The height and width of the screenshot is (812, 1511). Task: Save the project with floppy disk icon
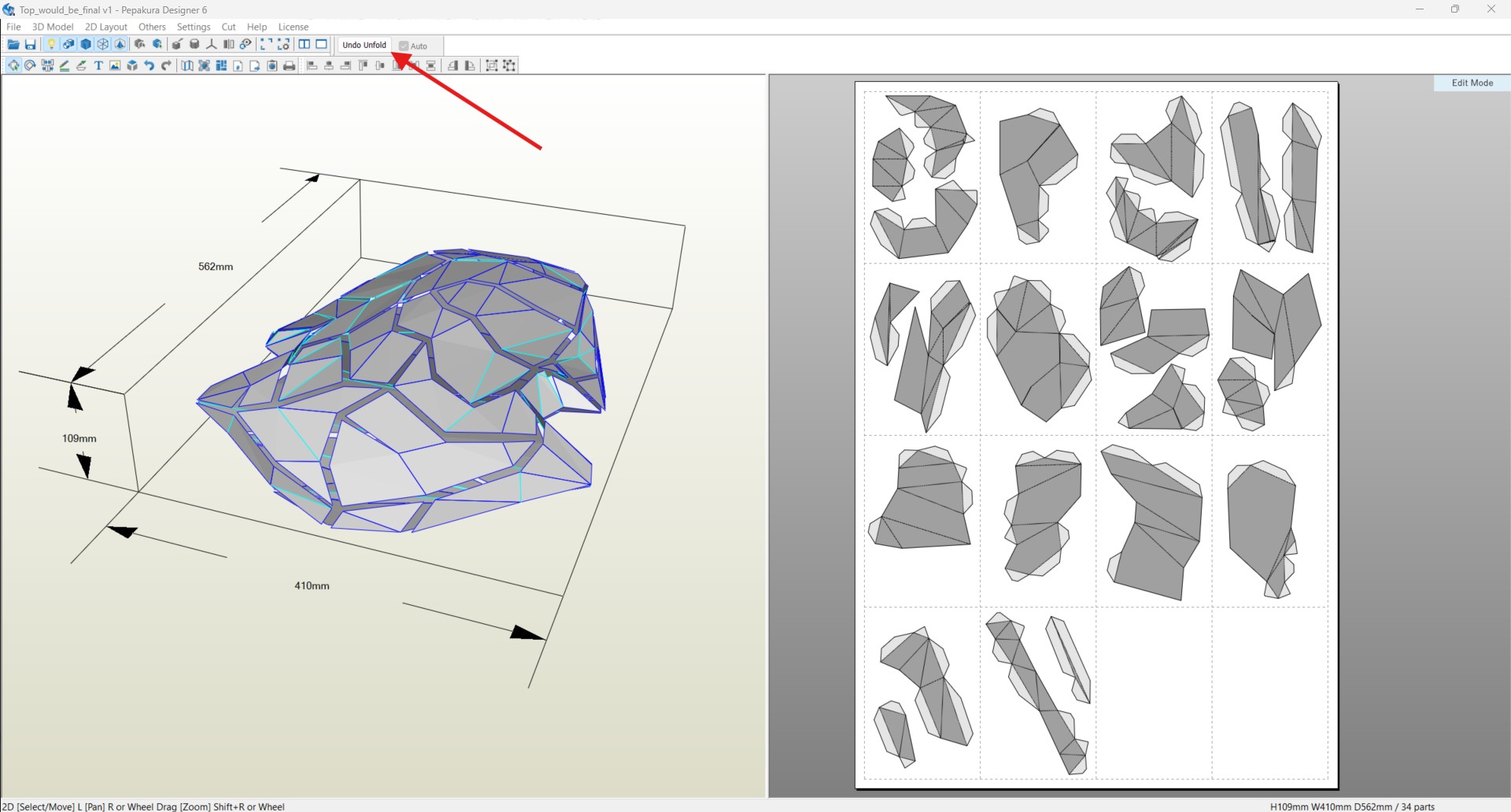click(x=31, y=45)
